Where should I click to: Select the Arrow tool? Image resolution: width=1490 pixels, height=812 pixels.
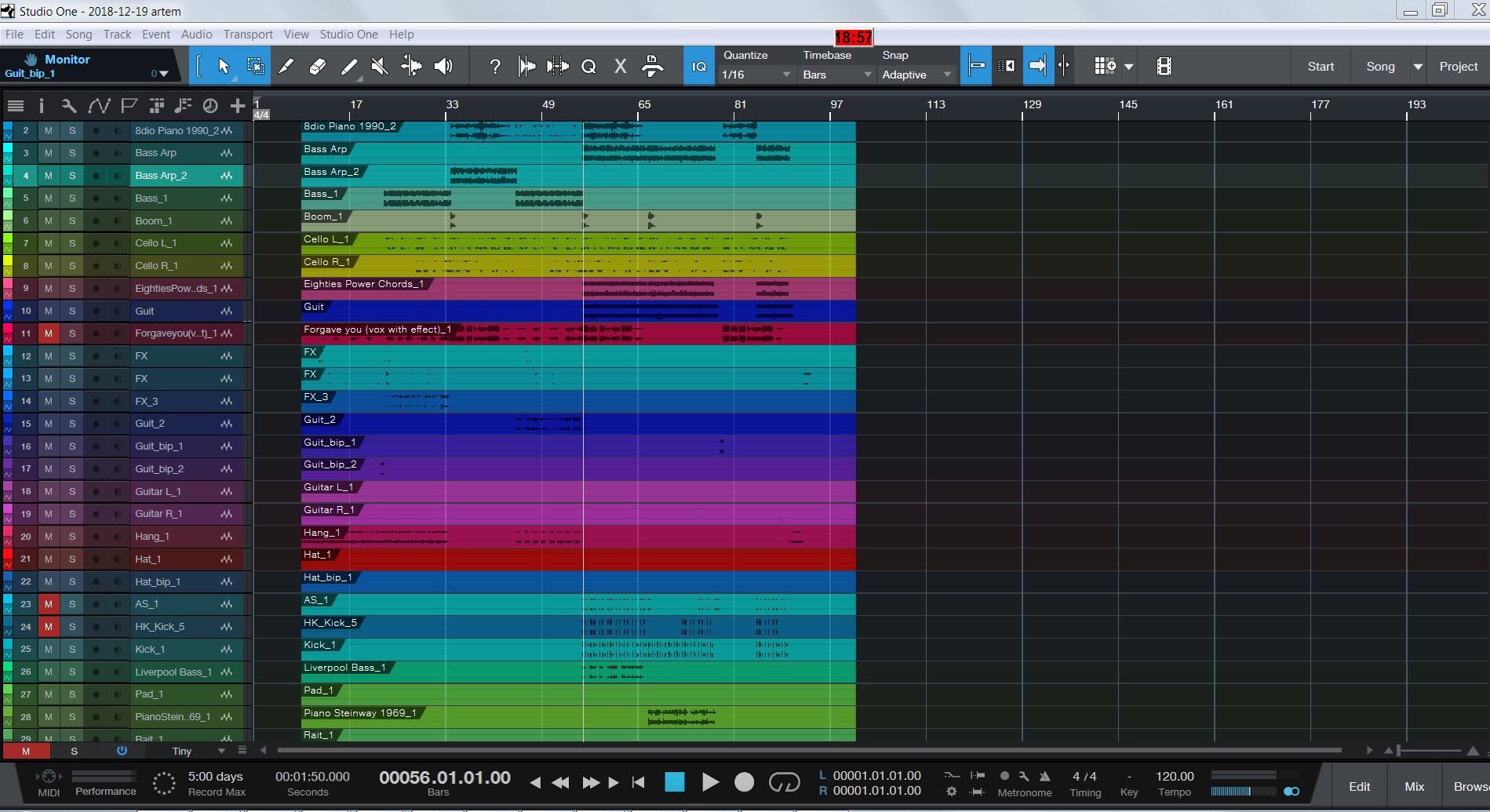point(224,67)
